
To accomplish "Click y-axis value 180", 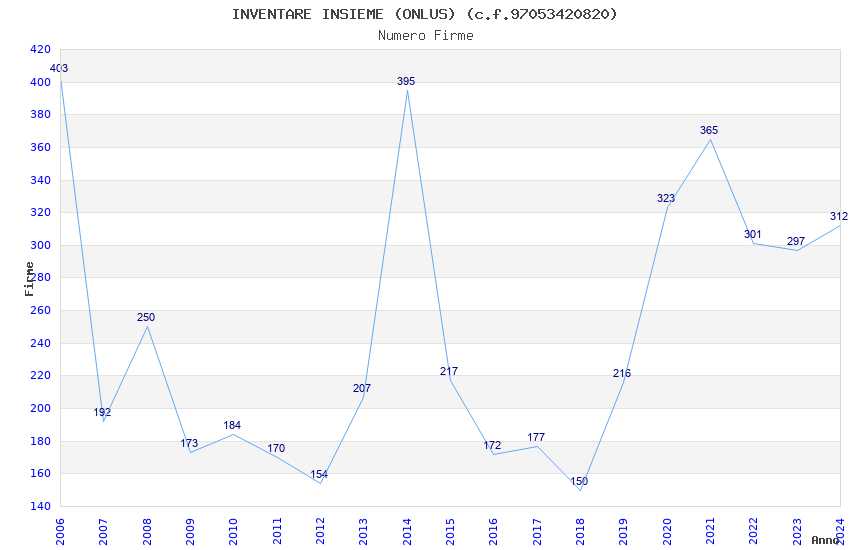I will (40, 441).
